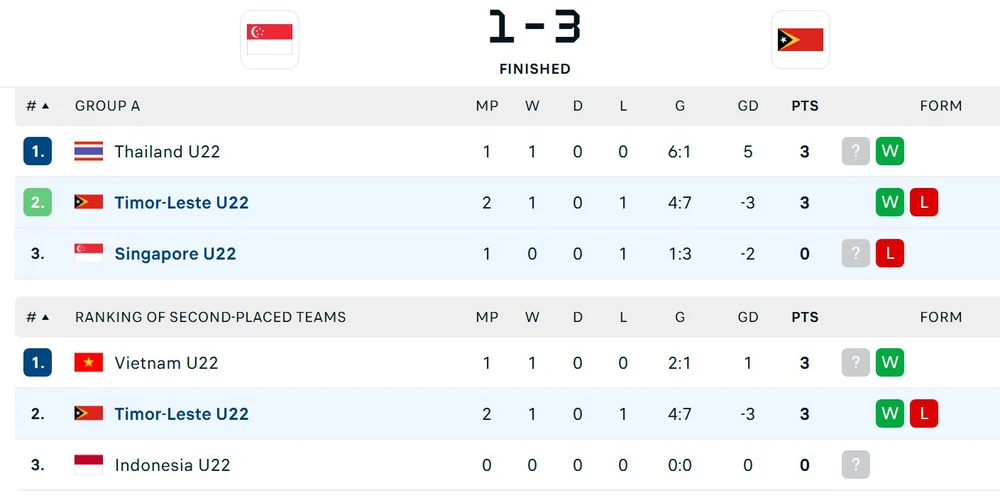Open Indonesia U22 team page
1000x500 pixels.
coord(172,465)
